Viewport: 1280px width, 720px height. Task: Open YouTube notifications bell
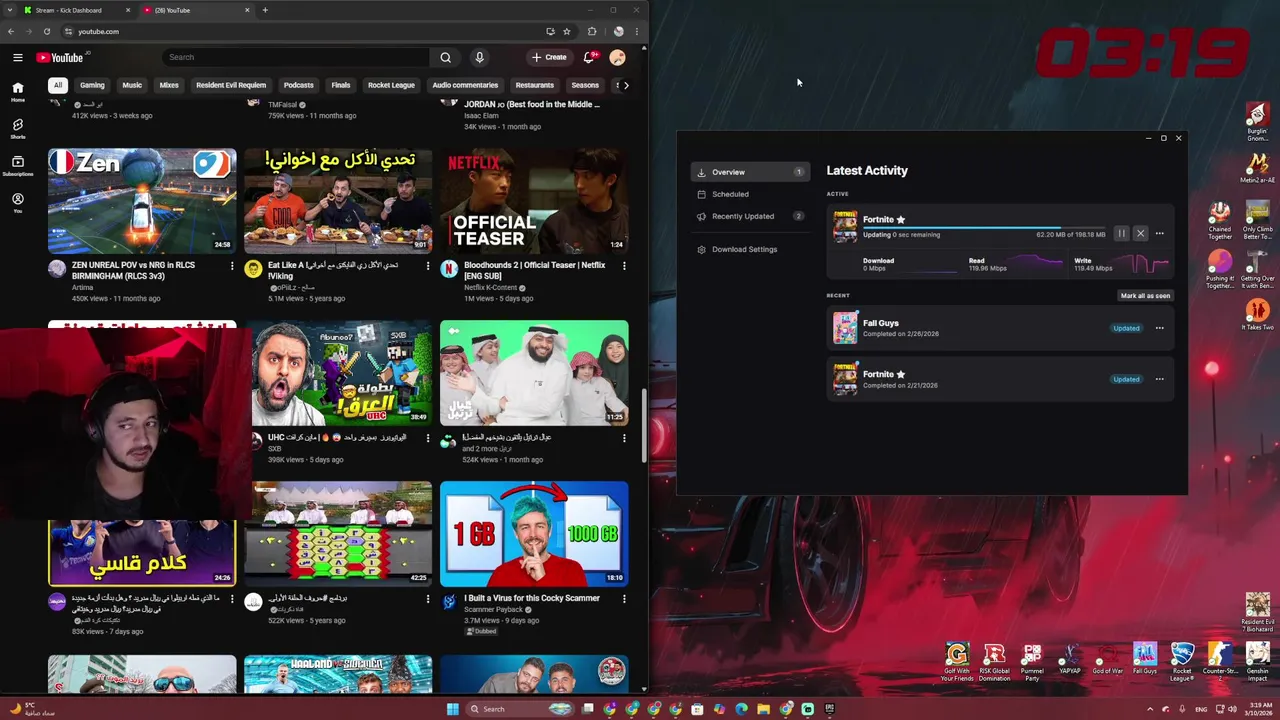pos(589,57)
